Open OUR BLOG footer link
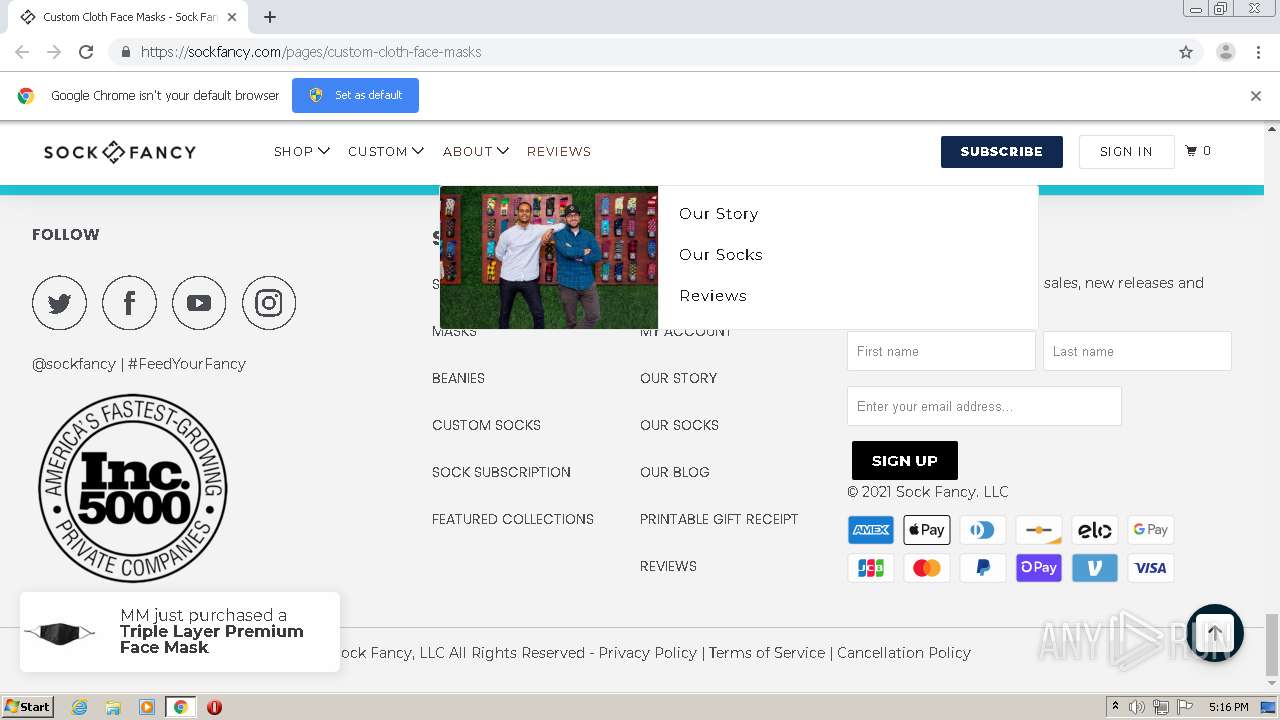 click(675, 472)
